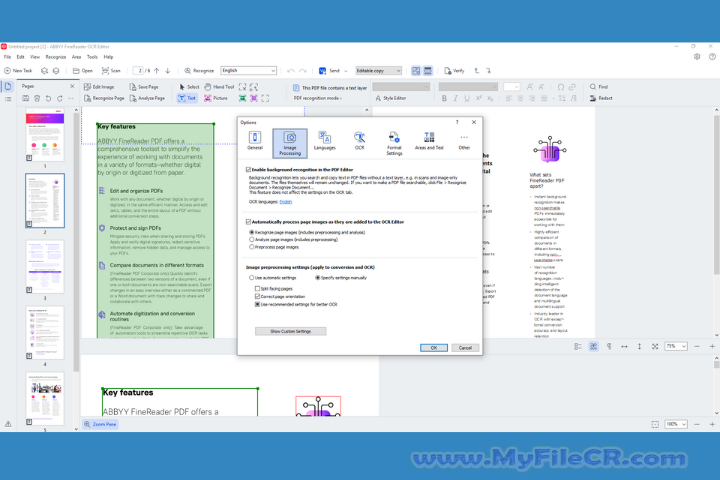Close the Pages panel

point(72,86)
